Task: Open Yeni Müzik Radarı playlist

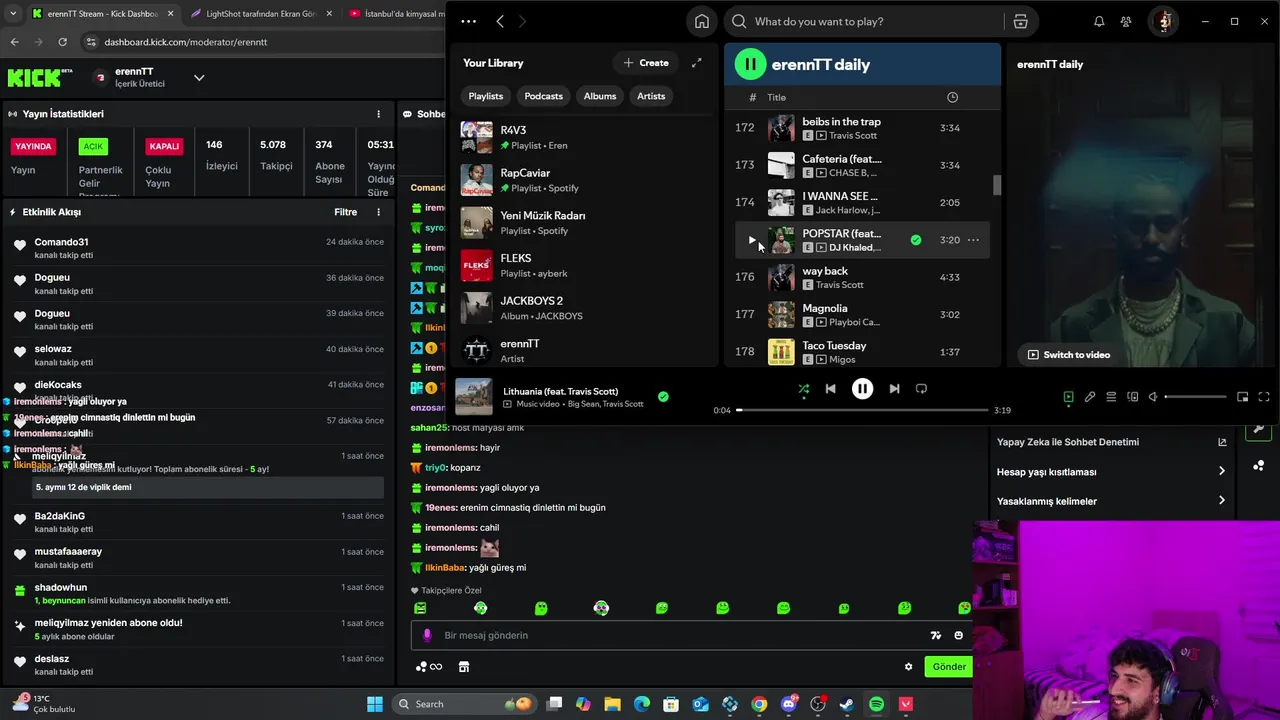Action: point(586,222)
